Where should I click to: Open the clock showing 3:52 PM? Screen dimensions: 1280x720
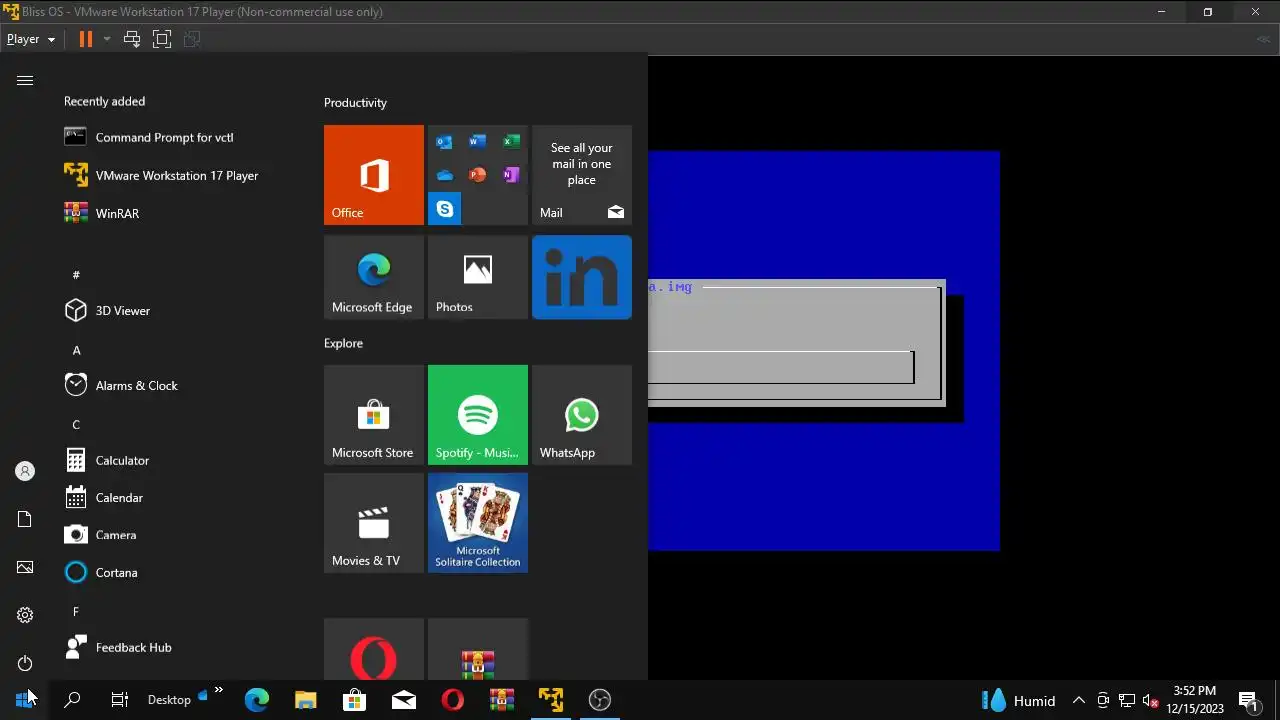pyautogui.click(x=1195, y=700)
